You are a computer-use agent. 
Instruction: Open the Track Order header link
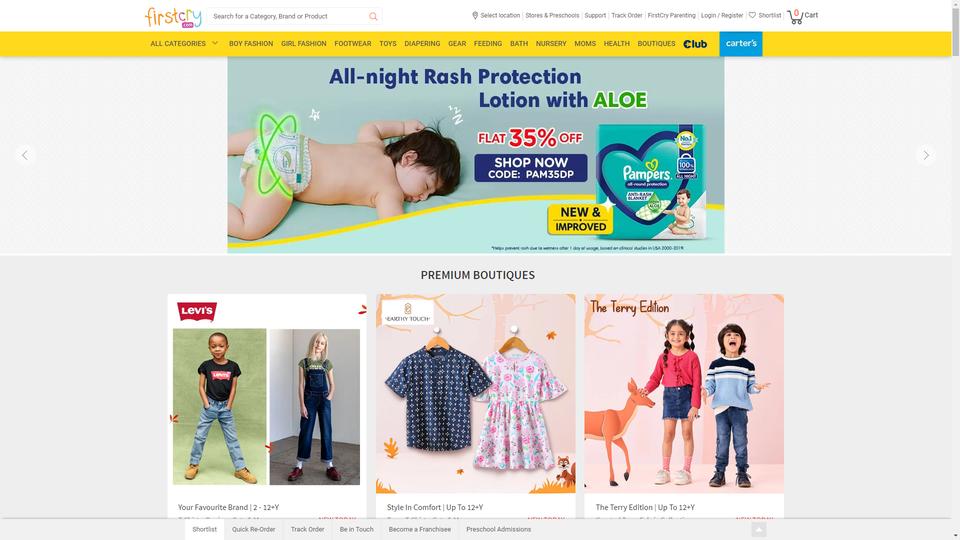[626, 15]
